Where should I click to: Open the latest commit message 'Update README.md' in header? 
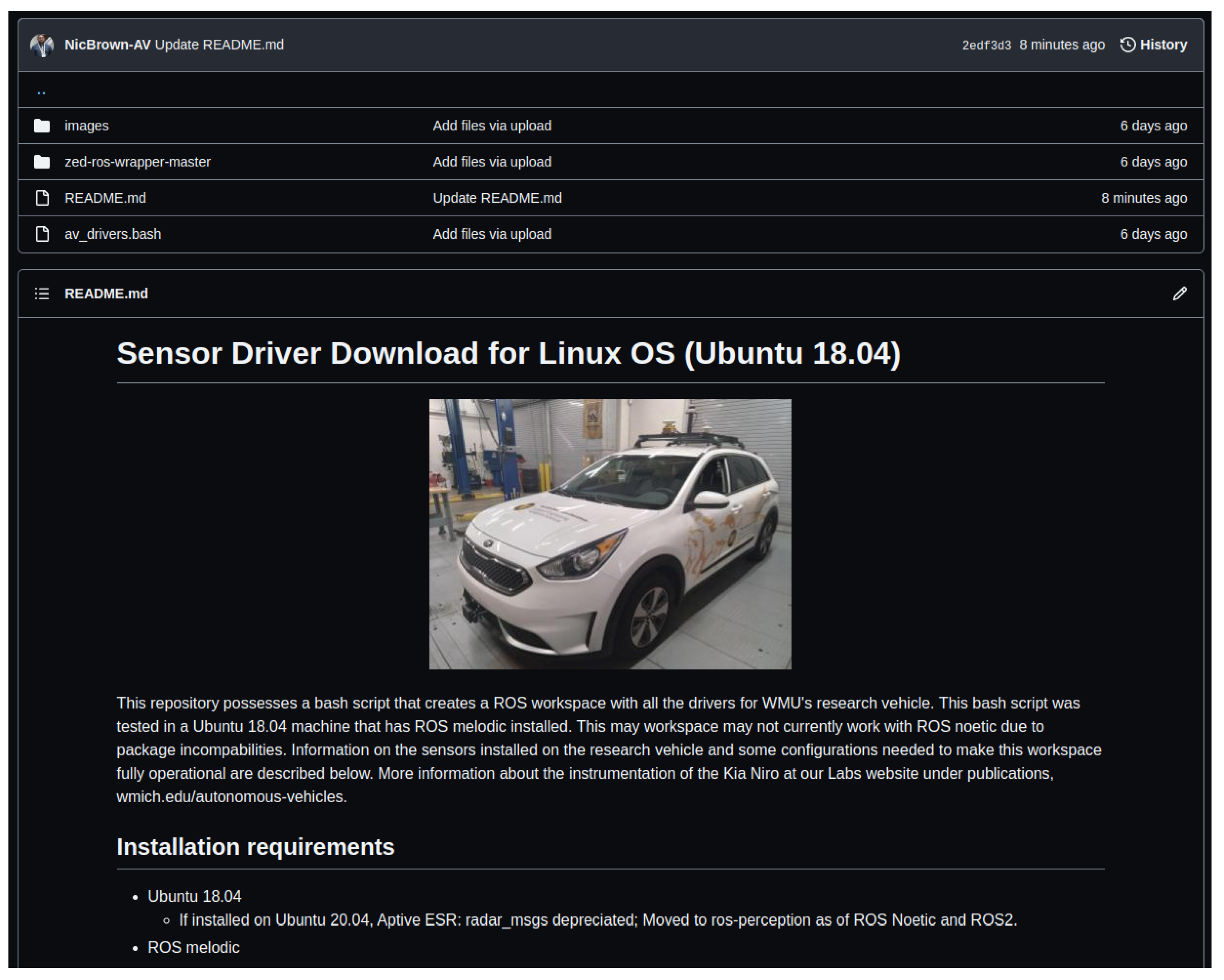219,45
